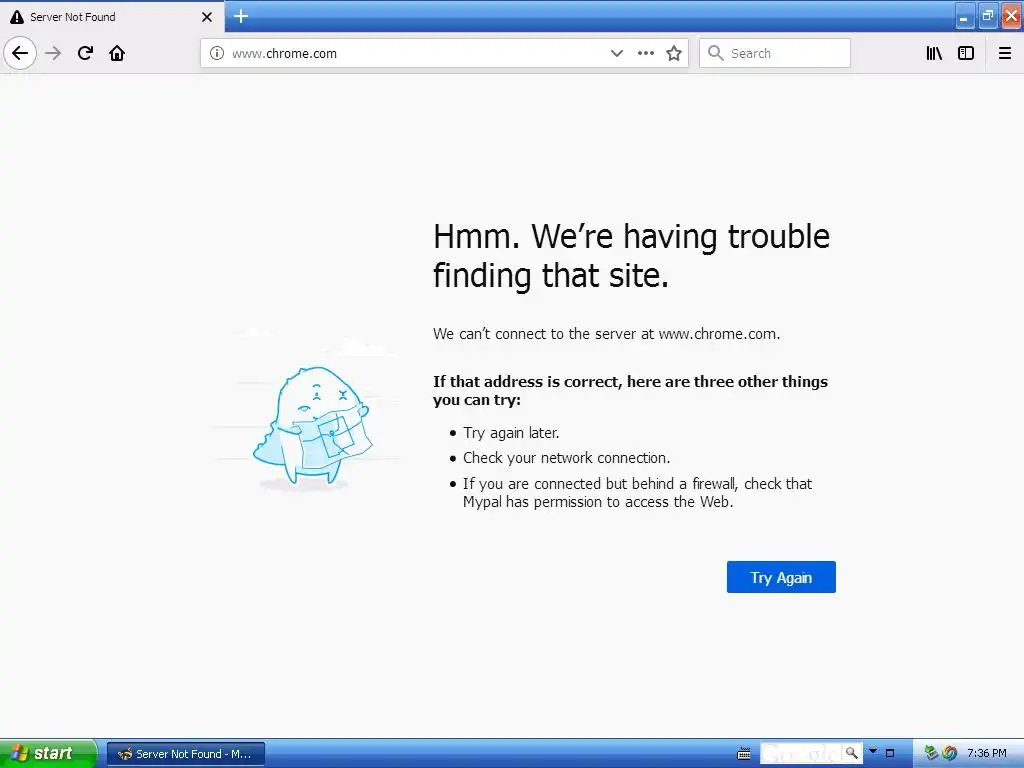Screen dimensions: 1024x768
Task: Click the deskbar window restore icon
Action: [889, 754]
